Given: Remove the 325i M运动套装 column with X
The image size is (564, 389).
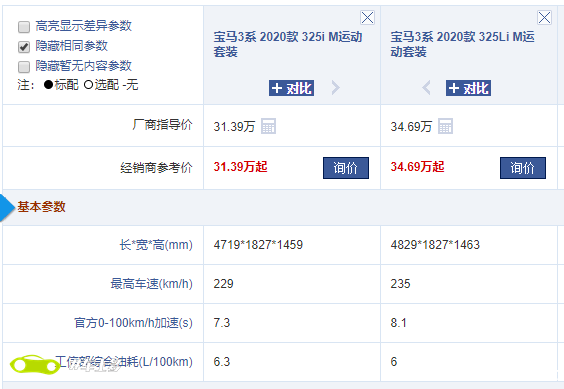Looking at the screenshot, I should click(x=367, y=17).
